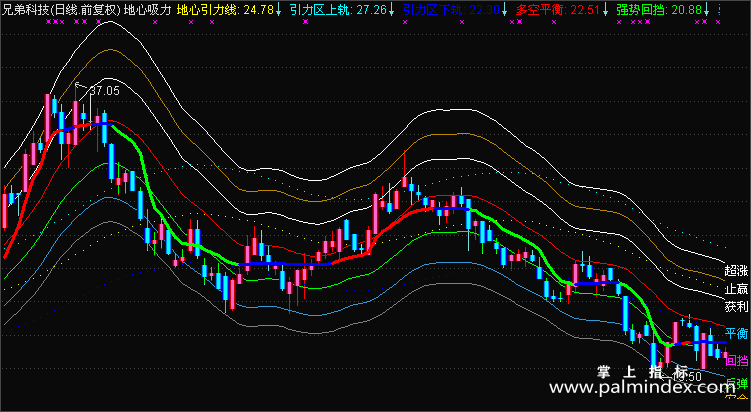Click the 强势回挡: 20.88 readout

point(659,10)
